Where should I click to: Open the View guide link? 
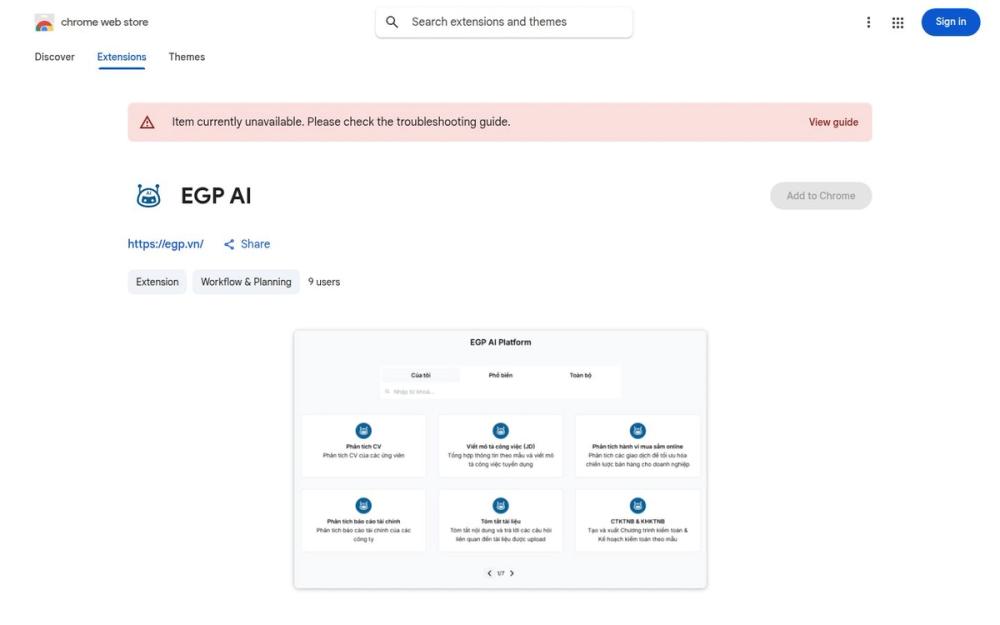click(833, 122)
